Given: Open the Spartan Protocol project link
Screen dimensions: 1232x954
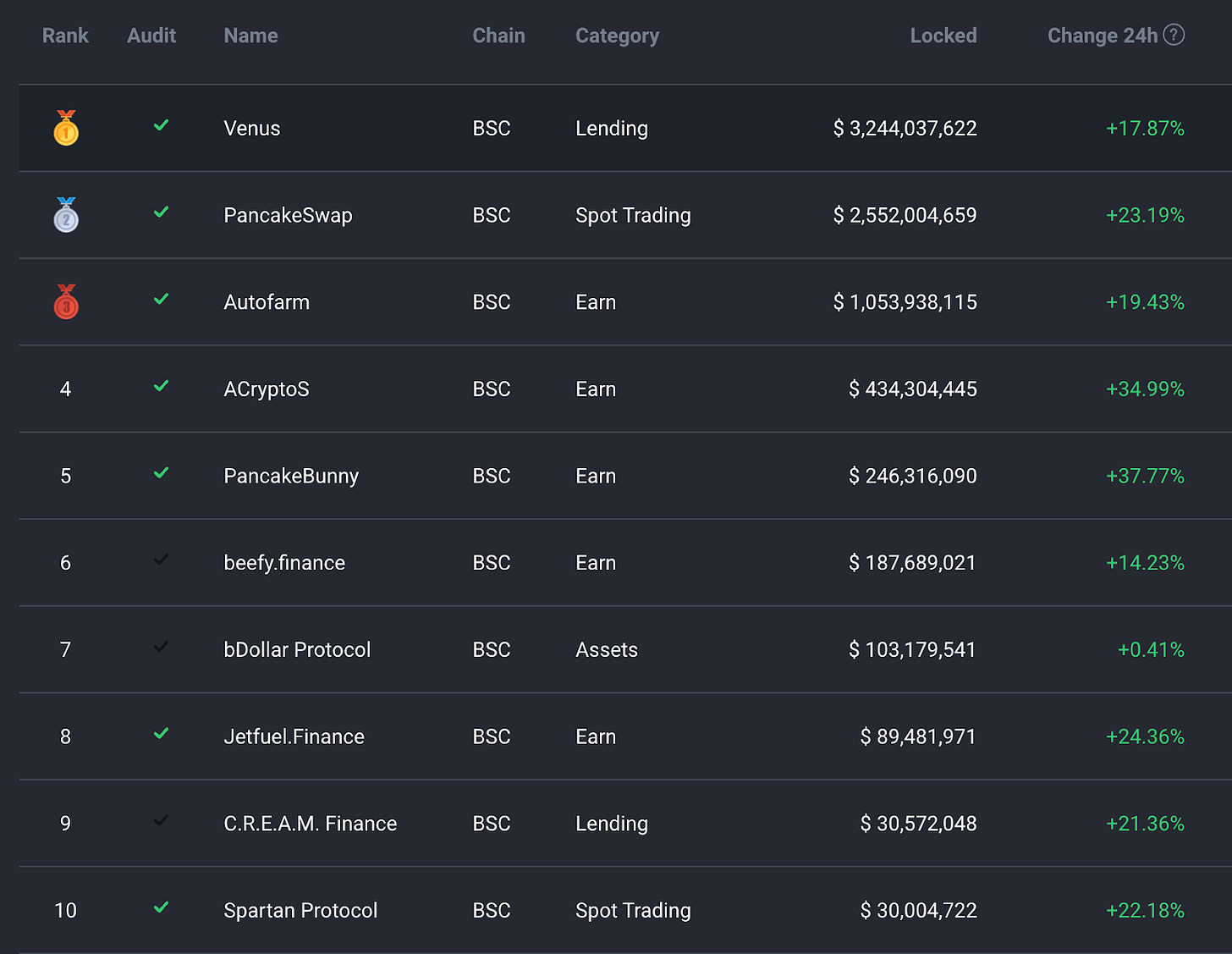Looking at the screenshot, I should click(300, 911).
